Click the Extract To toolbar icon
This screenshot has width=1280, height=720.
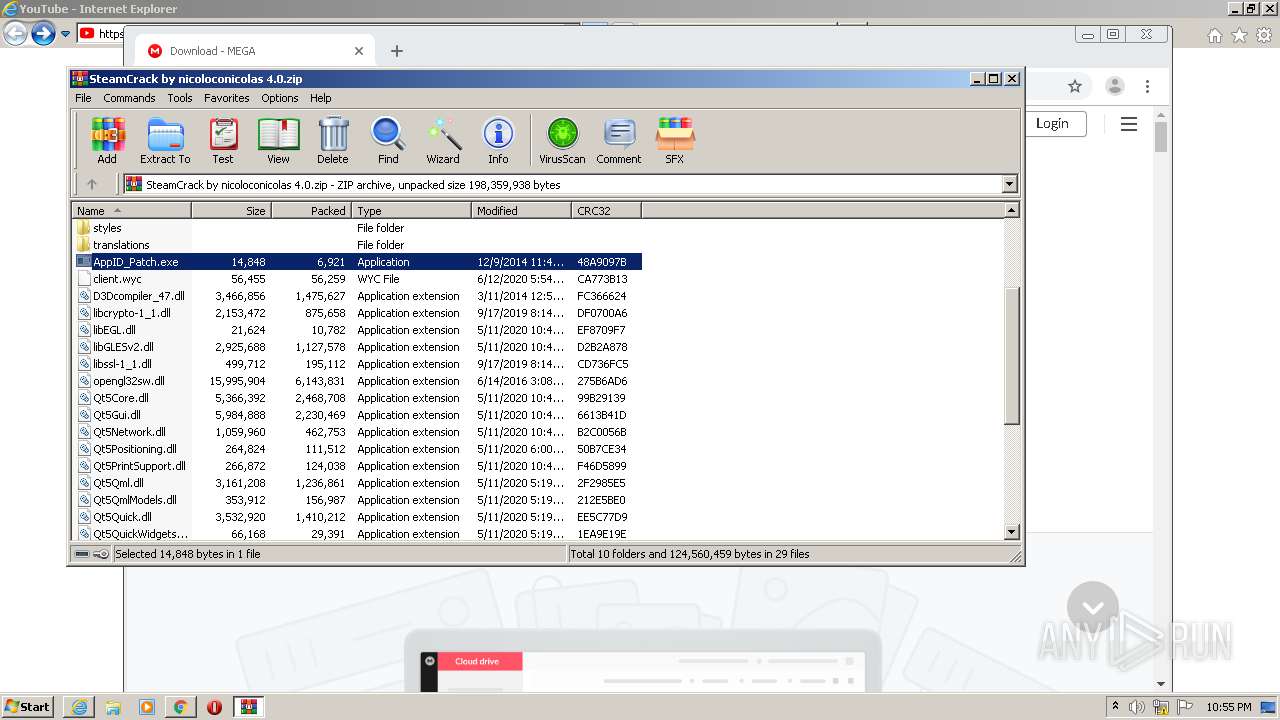coord(165,140)
